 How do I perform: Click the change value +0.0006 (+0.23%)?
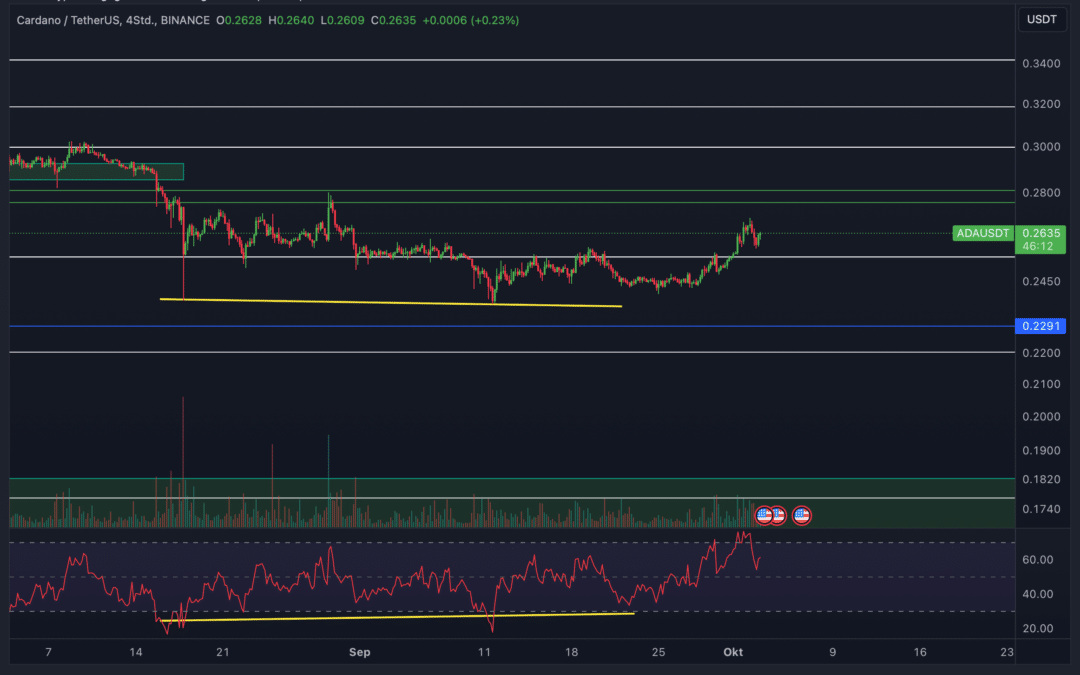[x=470, y=21]
